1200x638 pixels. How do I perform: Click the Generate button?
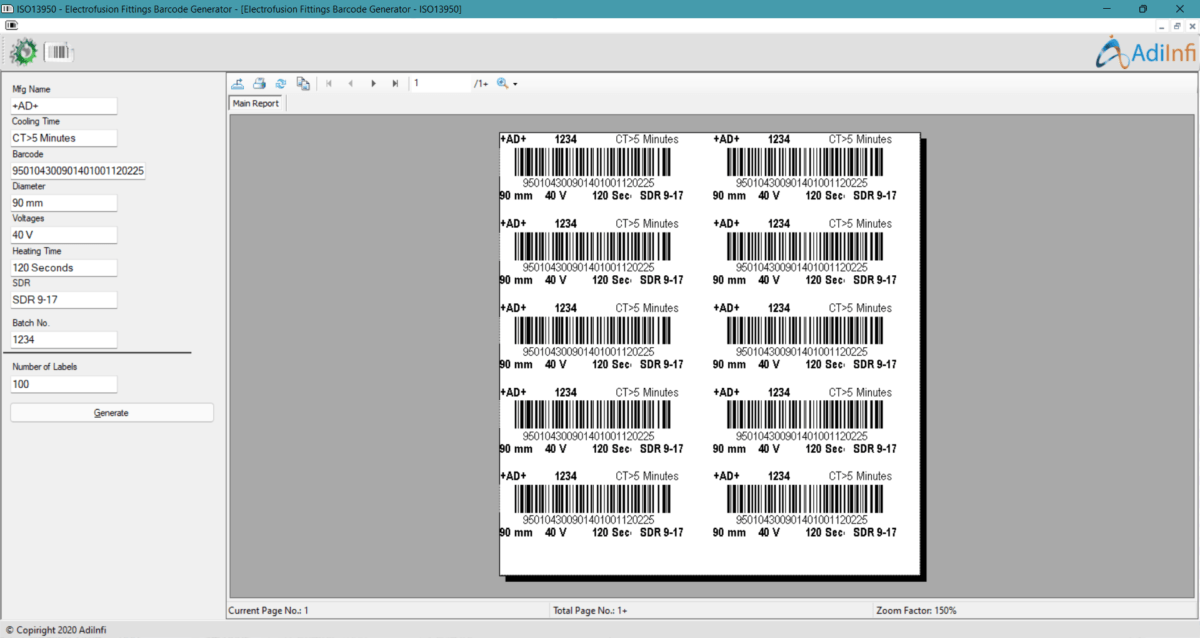point(112,413)
